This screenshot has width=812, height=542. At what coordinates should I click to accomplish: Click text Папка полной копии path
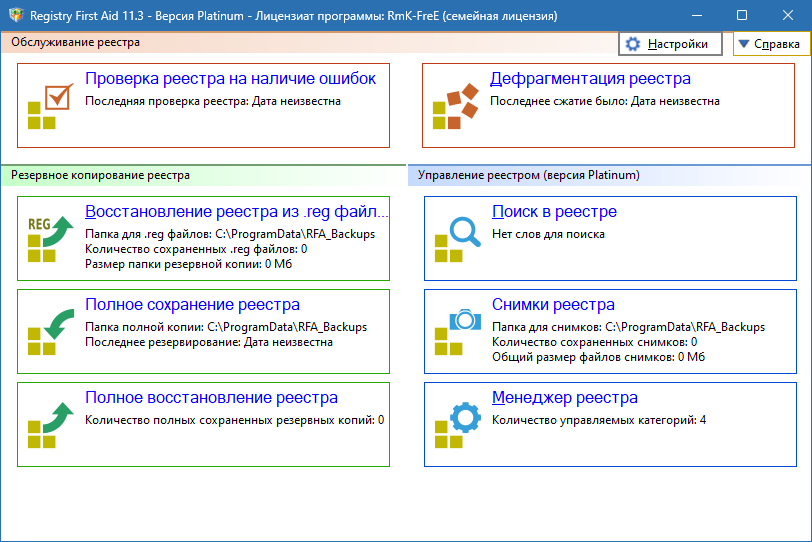click(x=226, y=327)
